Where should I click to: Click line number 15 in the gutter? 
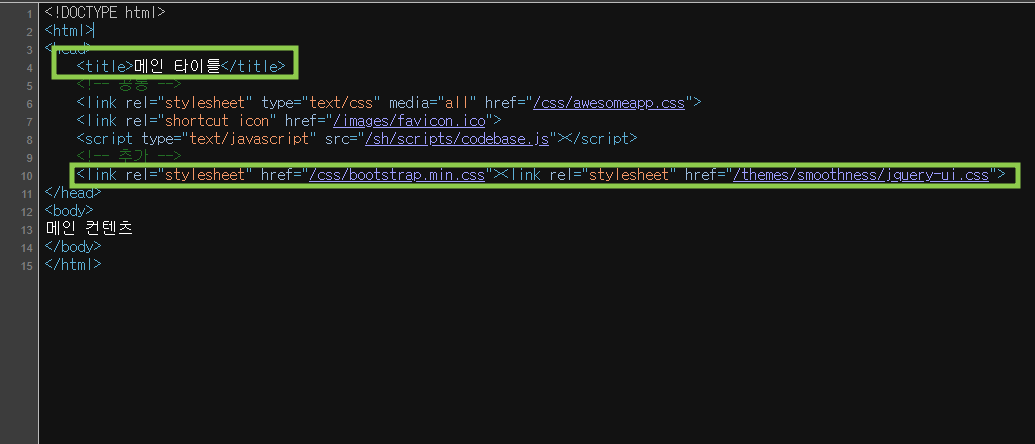(26, 266)
